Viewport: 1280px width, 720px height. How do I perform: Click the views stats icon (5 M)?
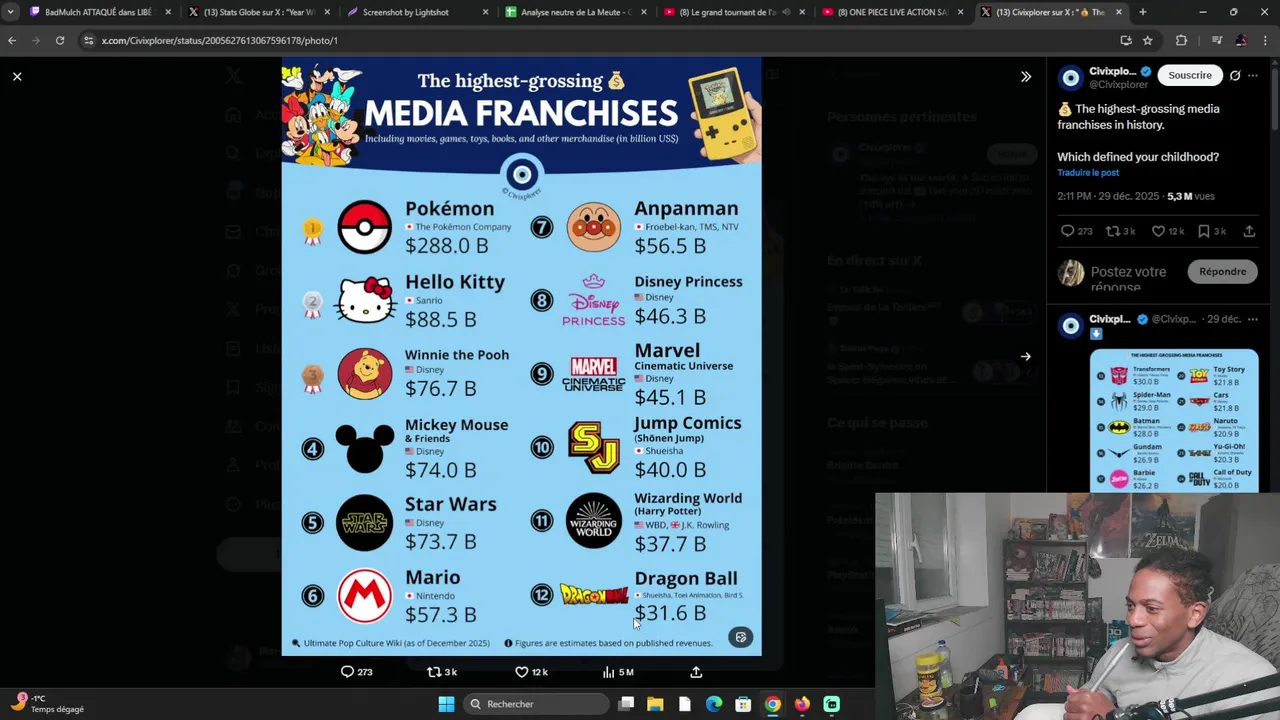pyautogui.click(x=608, y=672)
